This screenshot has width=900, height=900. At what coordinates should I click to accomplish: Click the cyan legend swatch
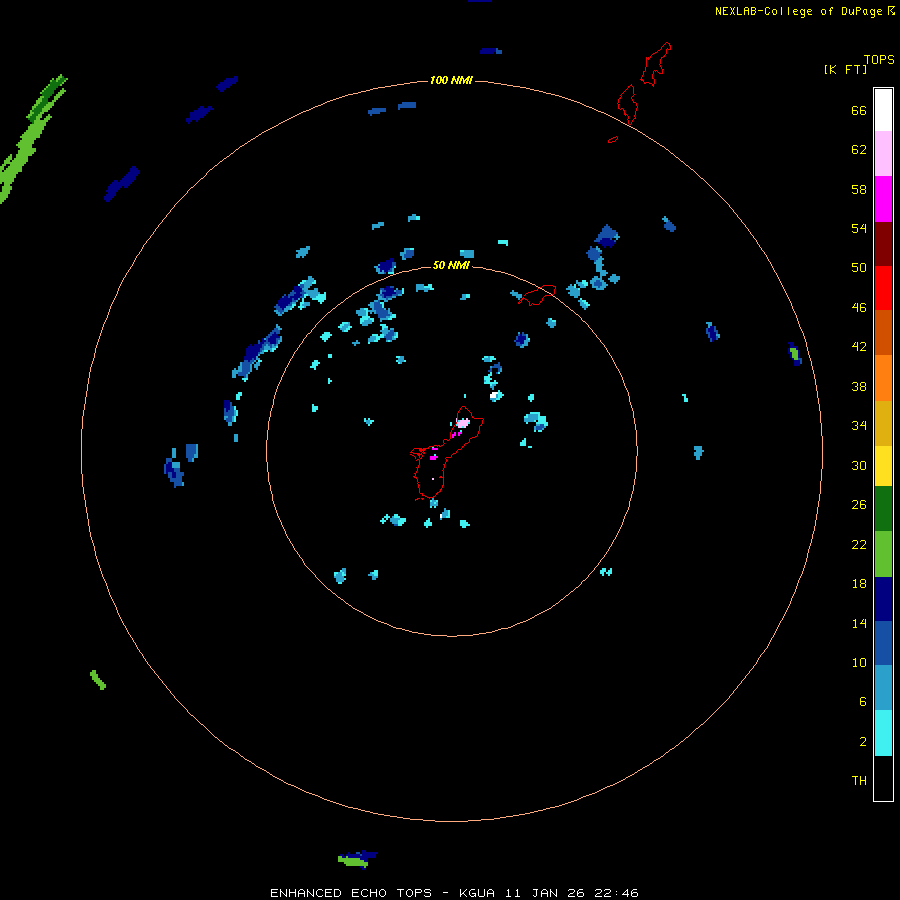click(883, 733)
